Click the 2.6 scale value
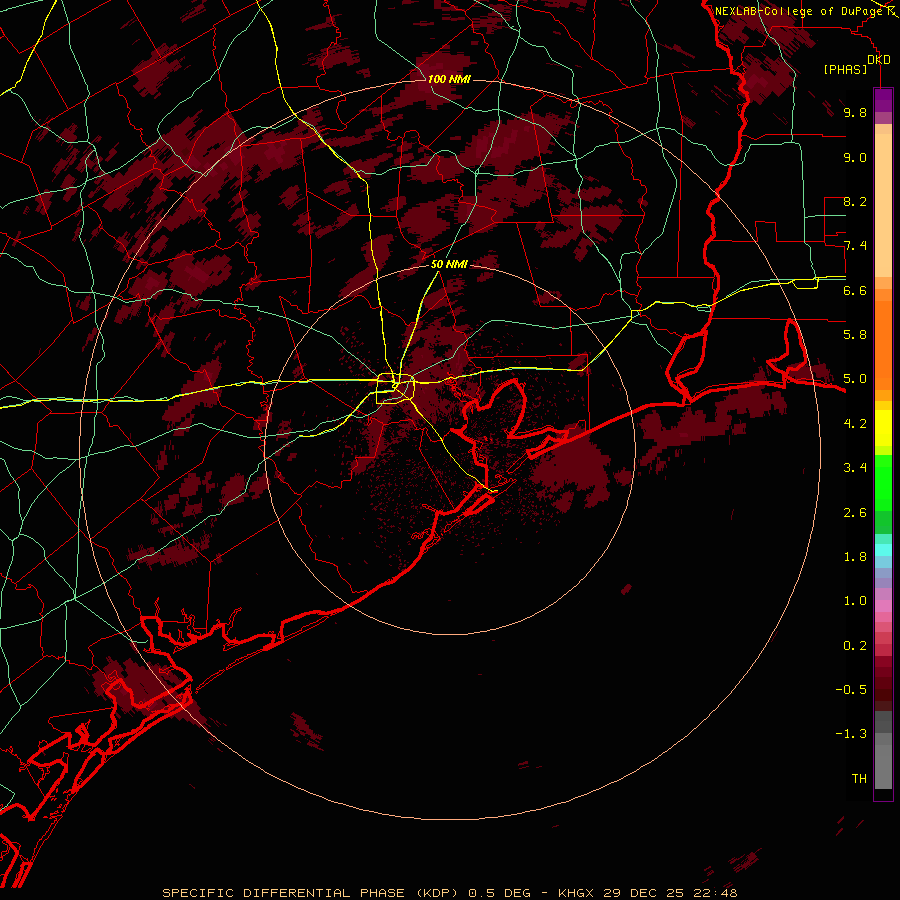 coord(855,513)
